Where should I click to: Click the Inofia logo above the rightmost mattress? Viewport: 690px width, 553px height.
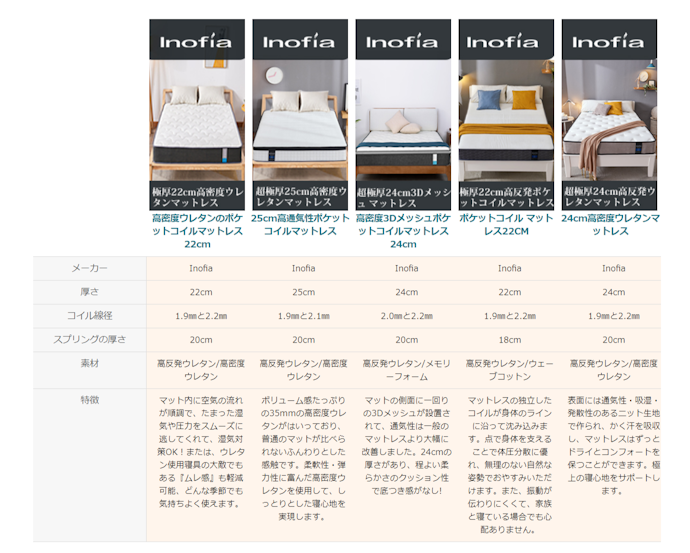click(x=609, y=41)
